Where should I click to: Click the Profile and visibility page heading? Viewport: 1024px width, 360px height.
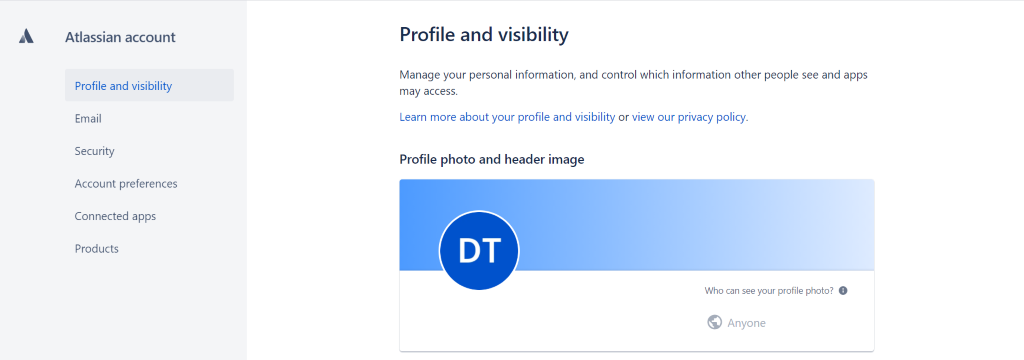point(484,35)
